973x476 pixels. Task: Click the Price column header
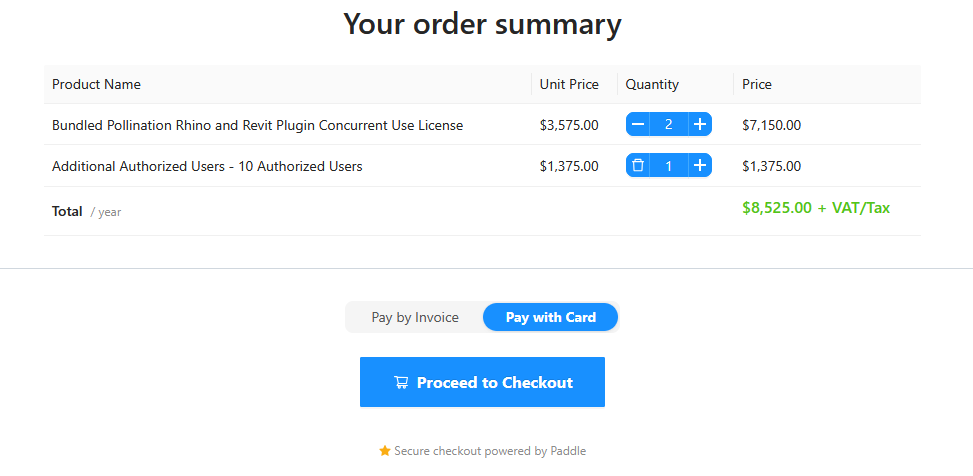(x=757, y=85)
